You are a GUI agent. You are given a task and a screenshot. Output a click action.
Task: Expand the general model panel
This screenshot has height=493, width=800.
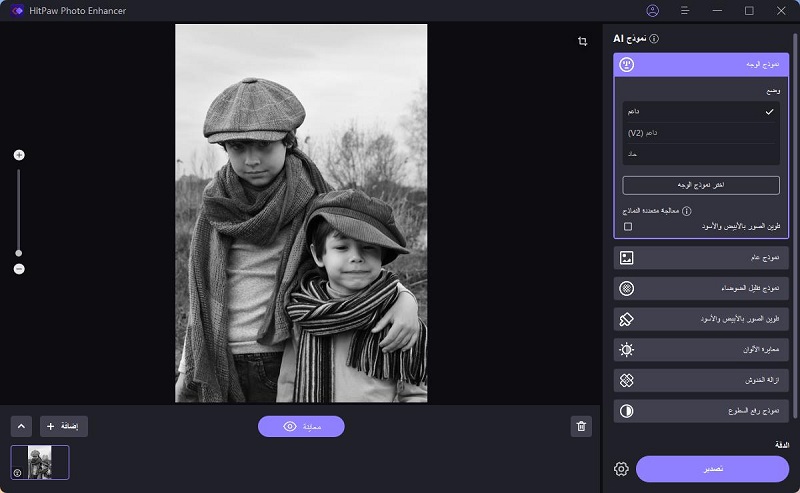[700, 258]
